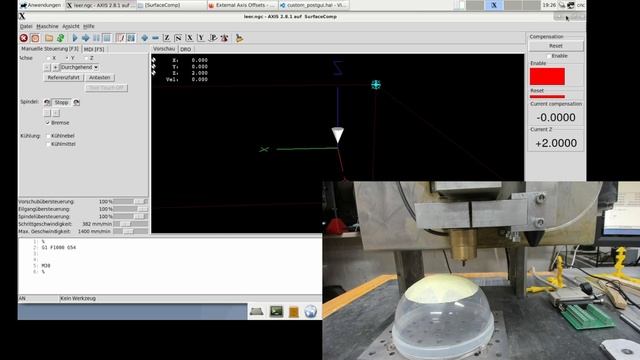The width and height of the screenshot is (640, 360).
Task: Select the DRO tab
Action: point(186,49)
